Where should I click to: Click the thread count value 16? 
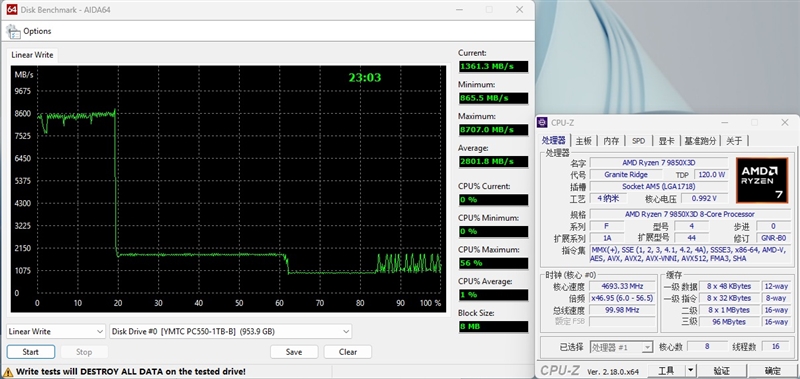coord(776,347)
